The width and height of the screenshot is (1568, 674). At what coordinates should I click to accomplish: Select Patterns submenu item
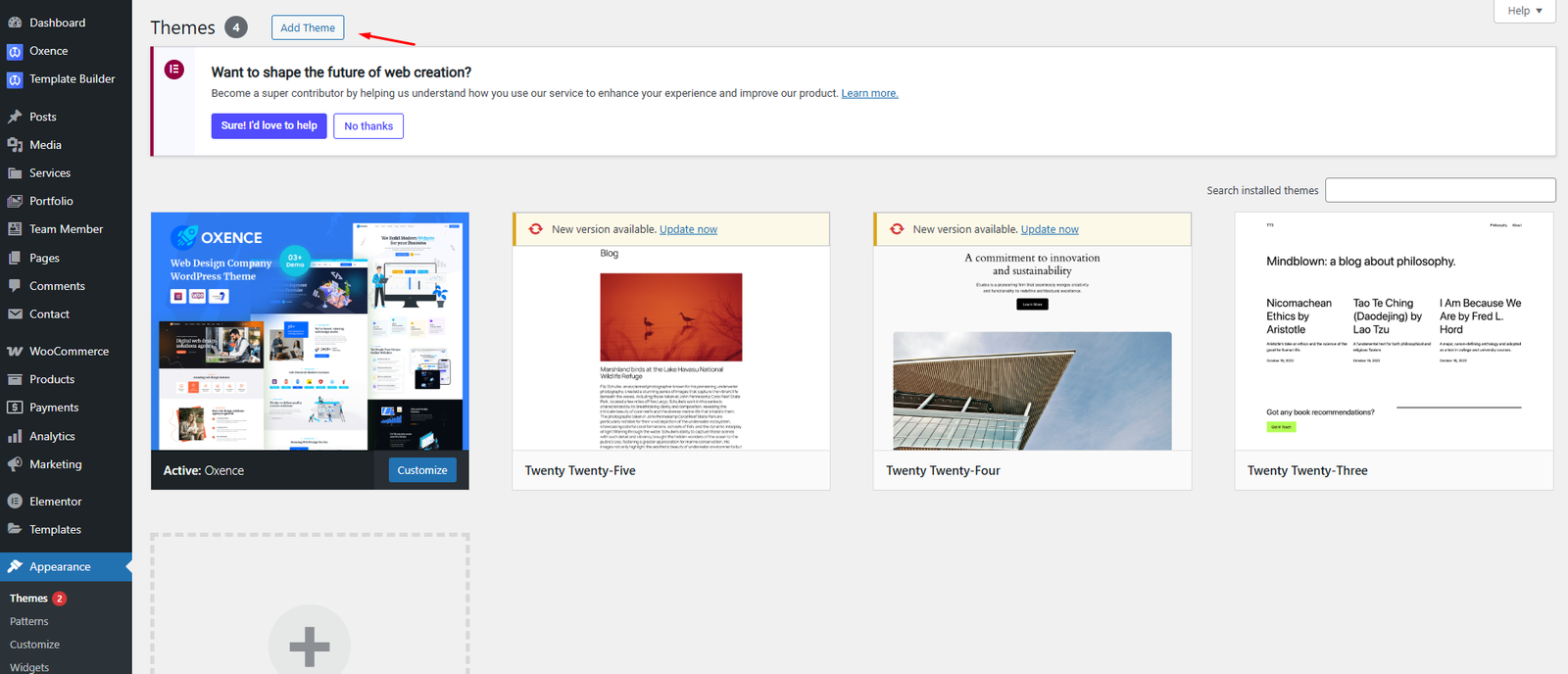pyautogui.click(x=29, y=621)
